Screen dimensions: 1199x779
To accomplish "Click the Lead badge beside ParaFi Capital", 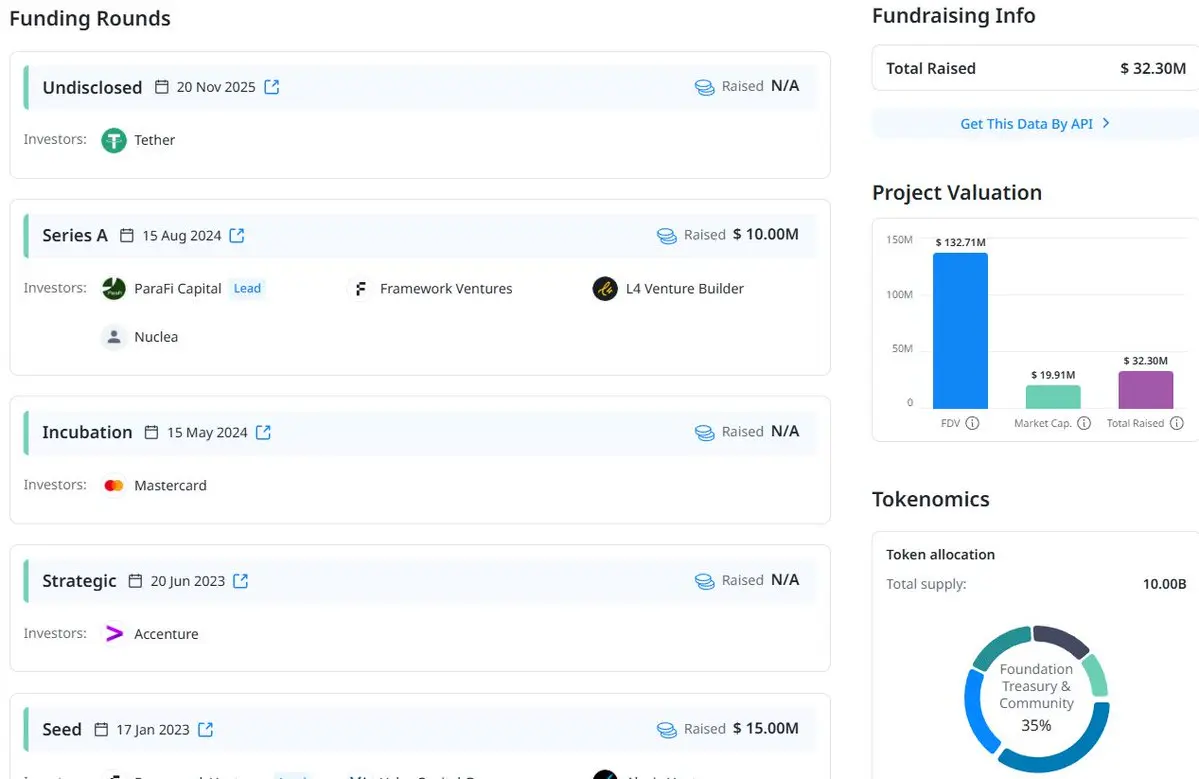I will tap(247, 289).
